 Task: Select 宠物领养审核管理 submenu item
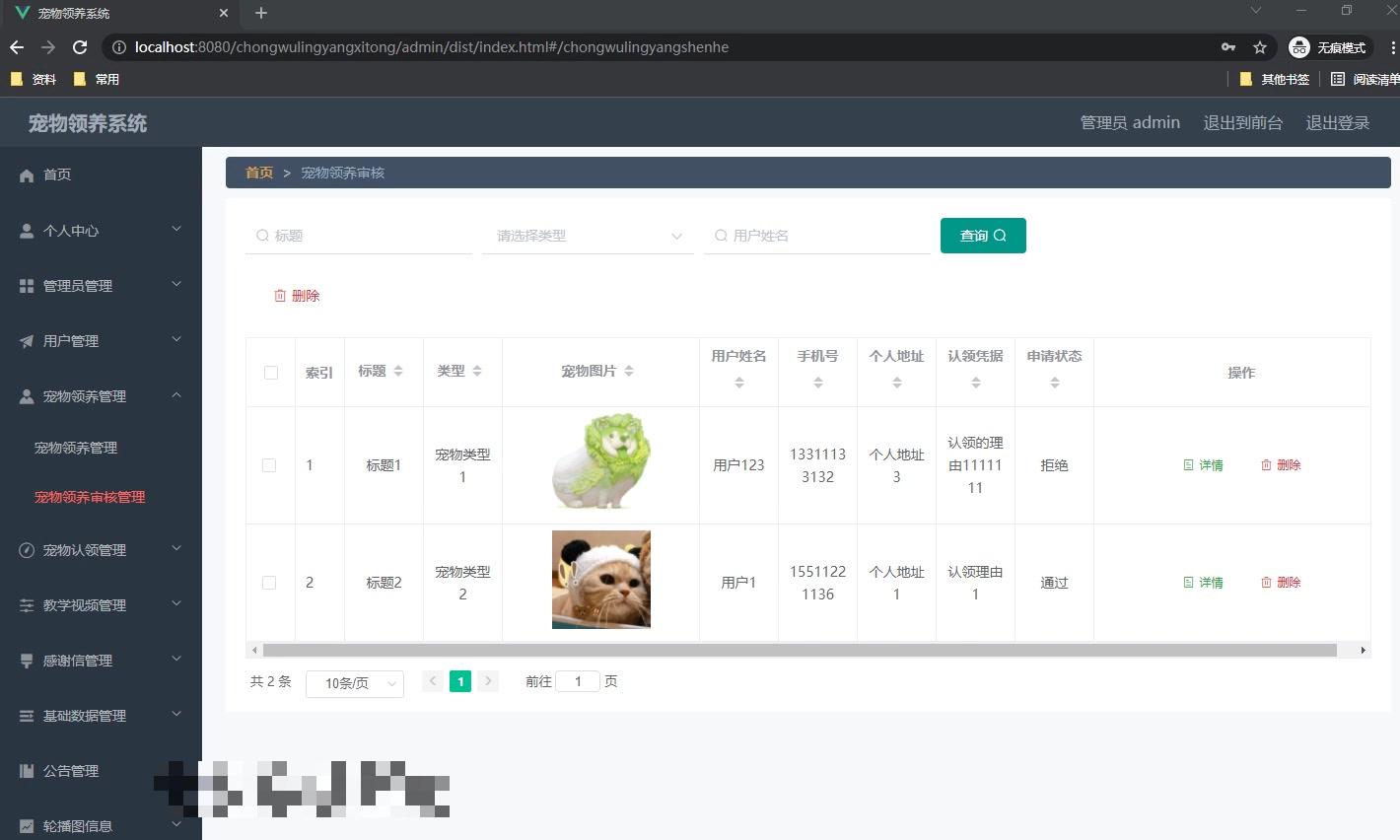point(90,497)
